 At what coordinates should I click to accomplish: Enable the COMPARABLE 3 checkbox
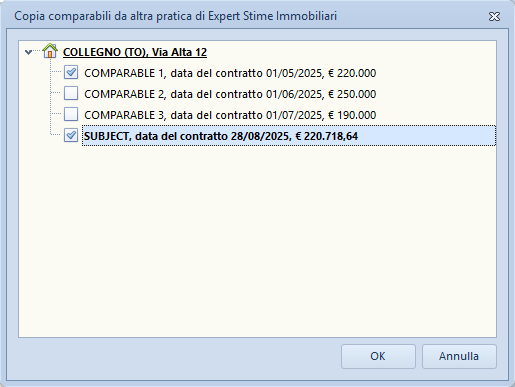71,114
